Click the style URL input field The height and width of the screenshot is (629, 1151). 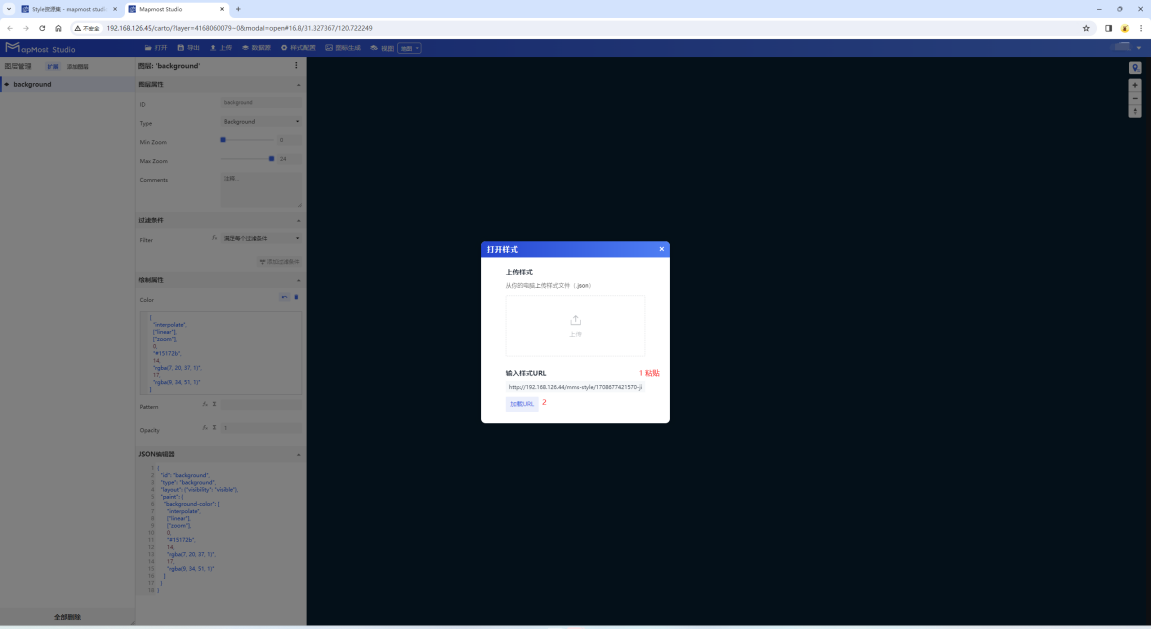[575, 387]
